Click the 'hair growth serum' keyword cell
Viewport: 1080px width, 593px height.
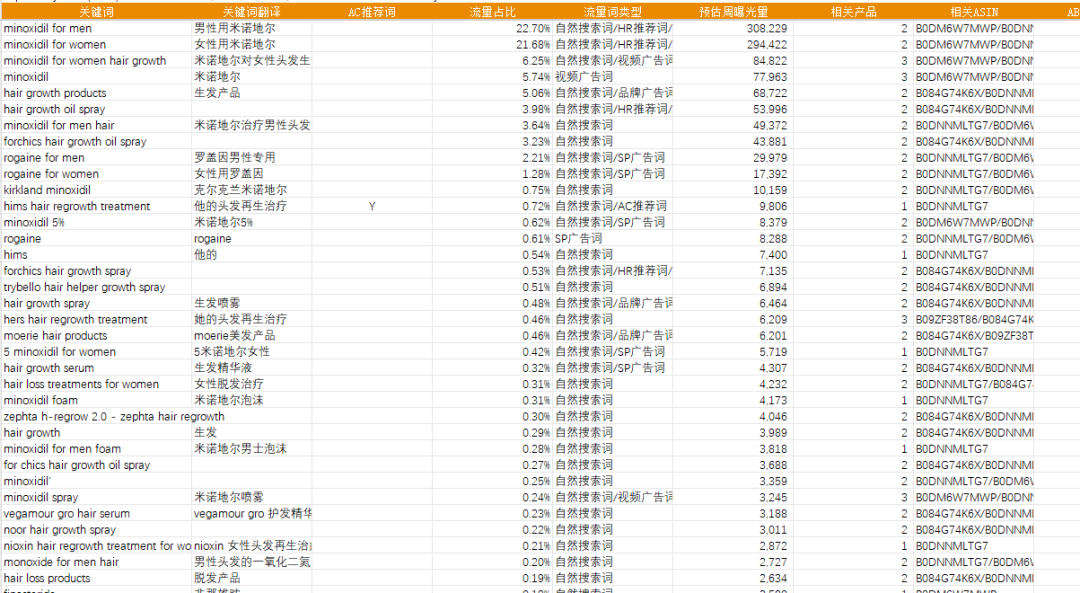(96, 368)
